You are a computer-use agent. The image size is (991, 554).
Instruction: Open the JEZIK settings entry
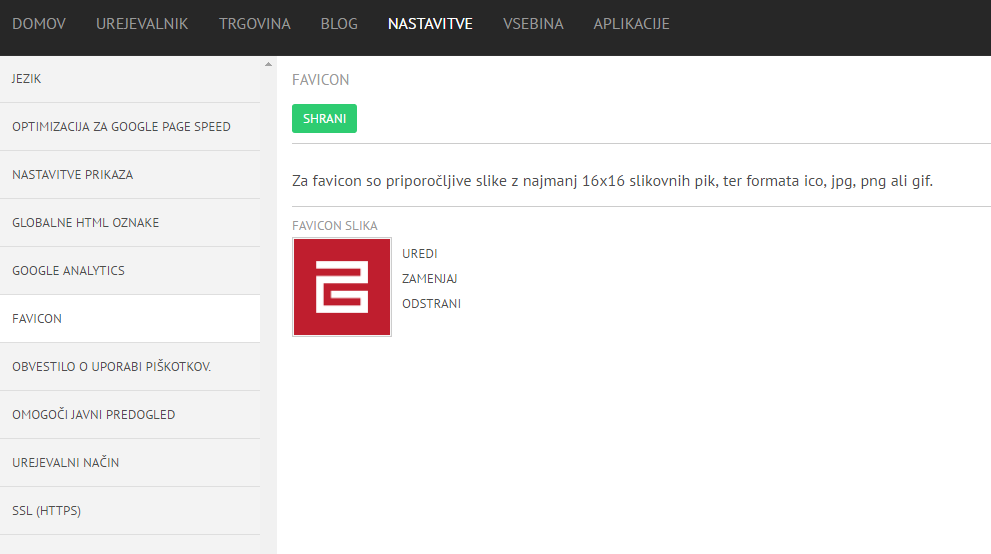[130, 79]
